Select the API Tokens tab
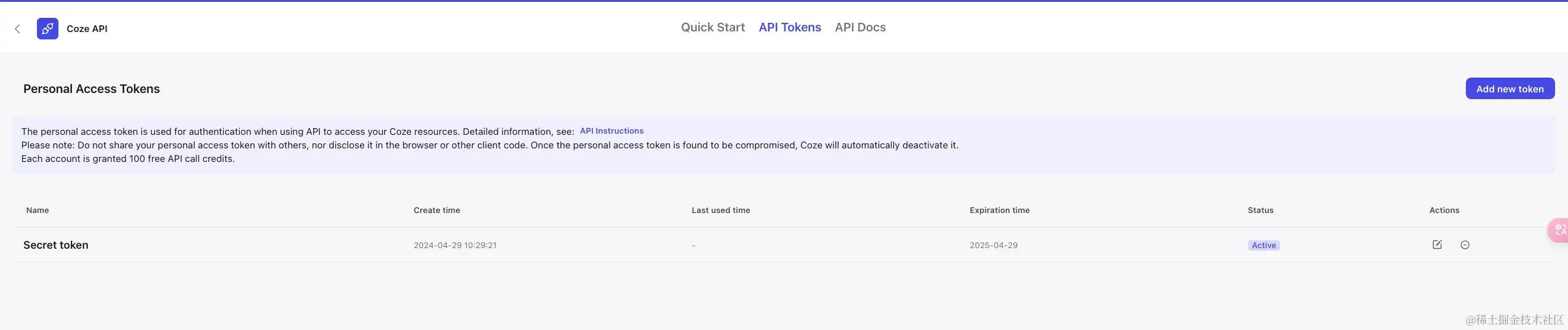Image resolution: width=1568 pixels, height=330 pixels. point(789,27)
